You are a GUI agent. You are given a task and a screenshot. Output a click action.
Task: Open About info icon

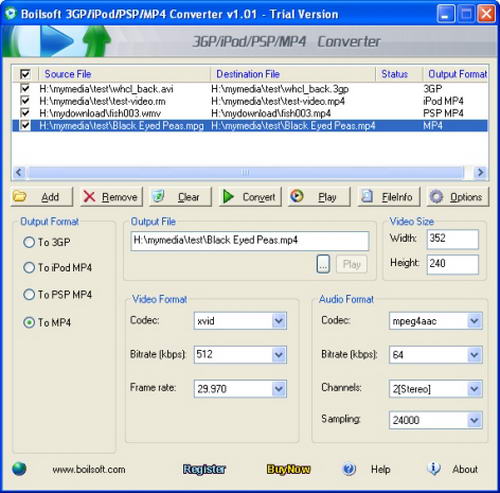pos(433,469)
